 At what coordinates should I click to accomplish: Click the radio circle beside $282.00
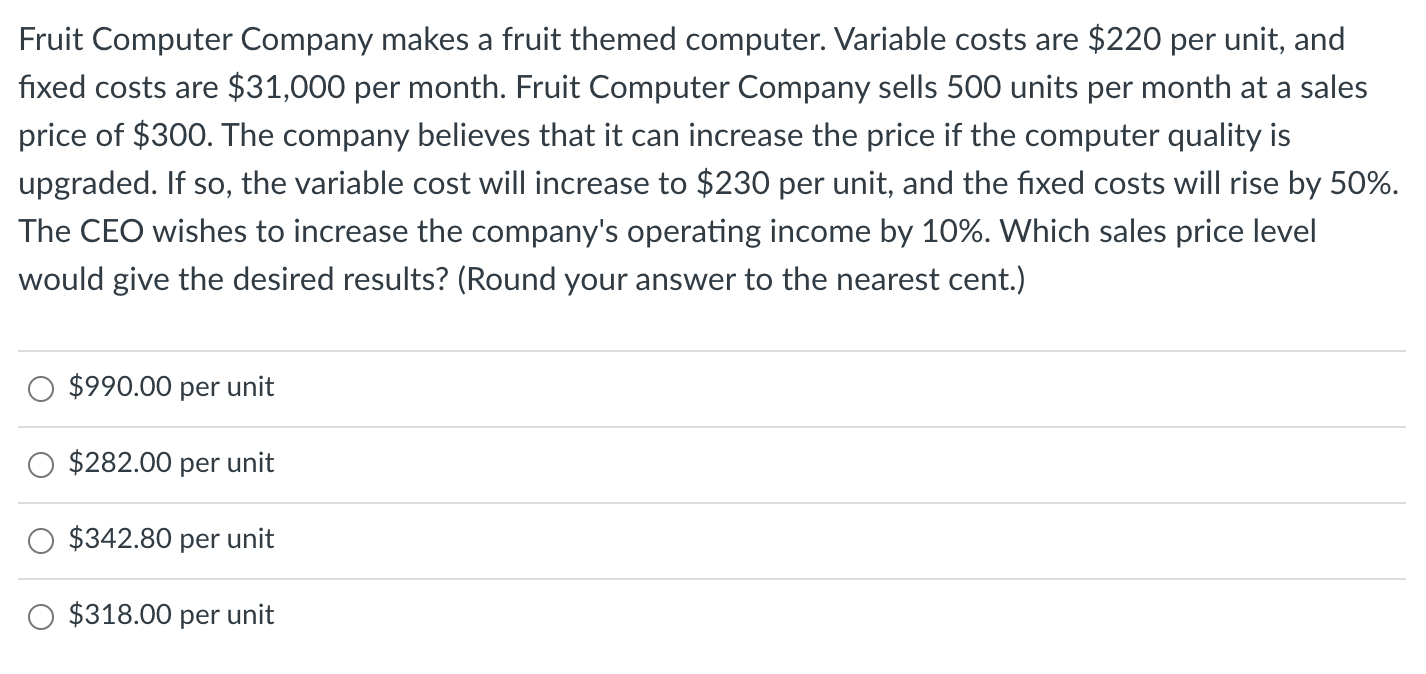coord(40,464)
